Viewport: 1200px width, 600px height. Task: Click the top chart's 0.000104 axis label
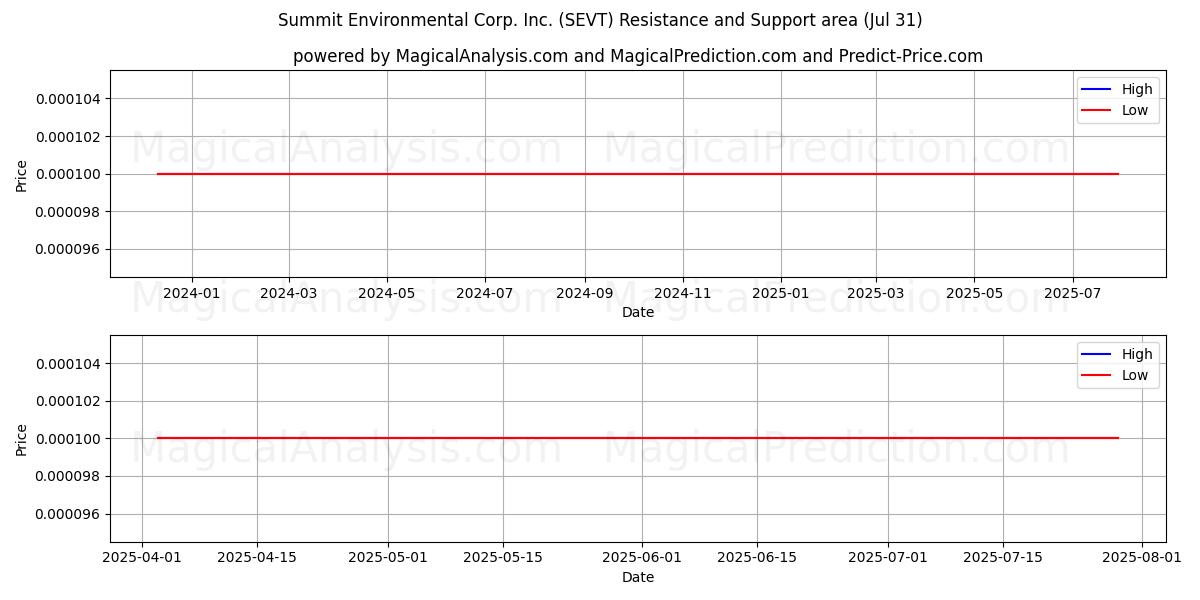click(69, 99)
